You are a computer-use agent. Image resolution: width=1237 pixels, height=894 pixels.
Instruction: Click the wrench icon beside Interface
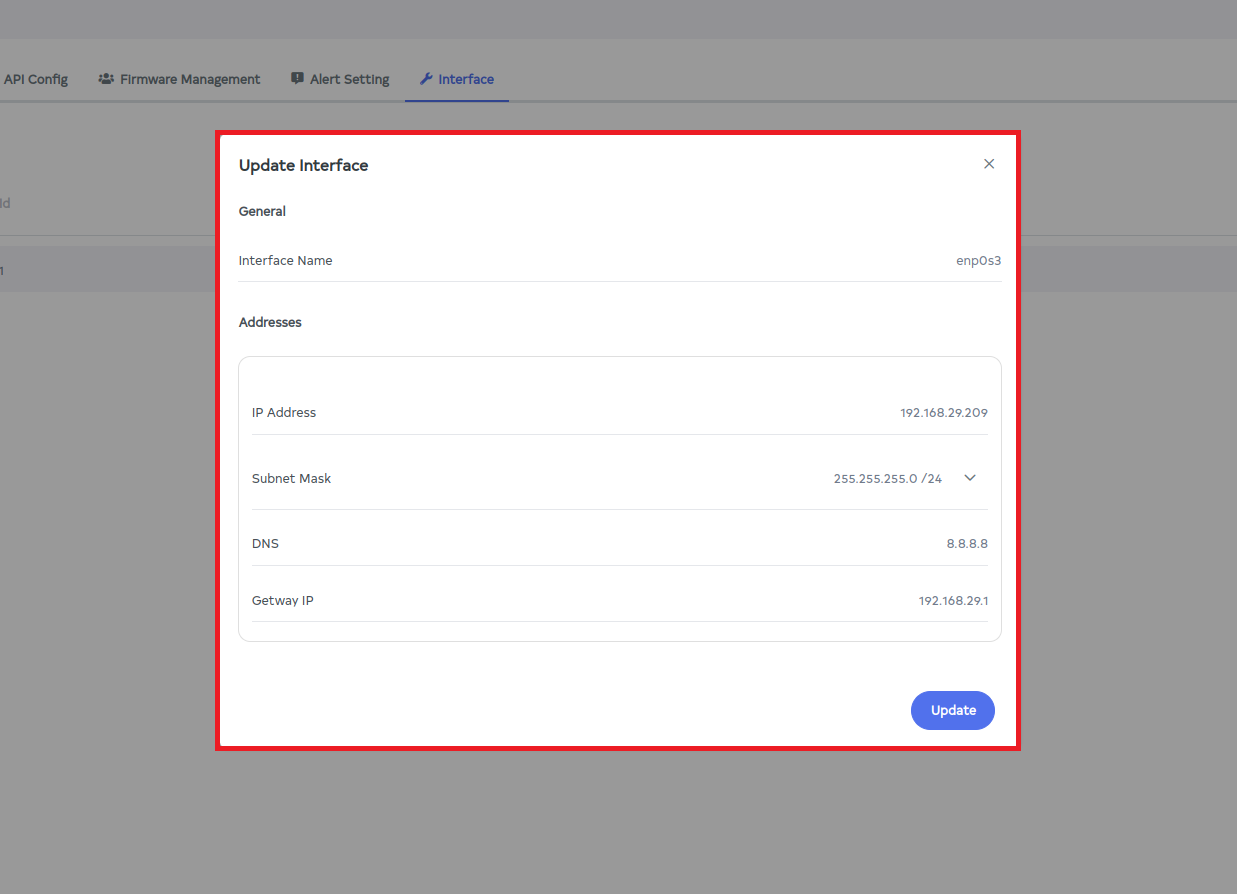(426, 79)
